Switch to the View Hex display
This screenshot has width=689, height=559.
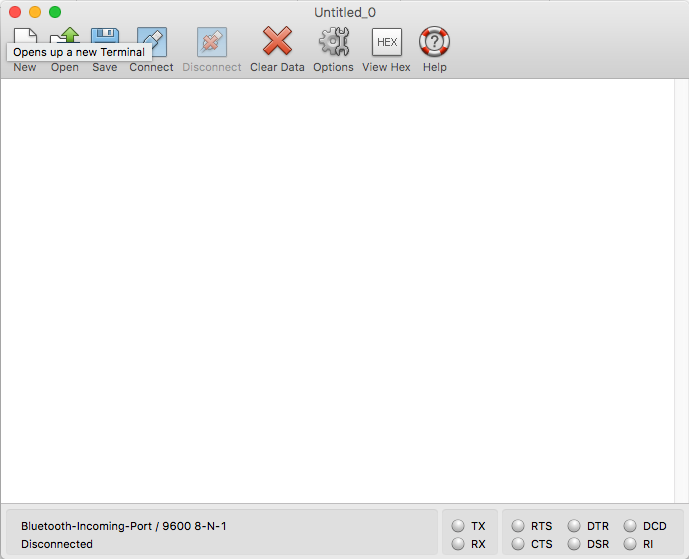click(386, 43)
